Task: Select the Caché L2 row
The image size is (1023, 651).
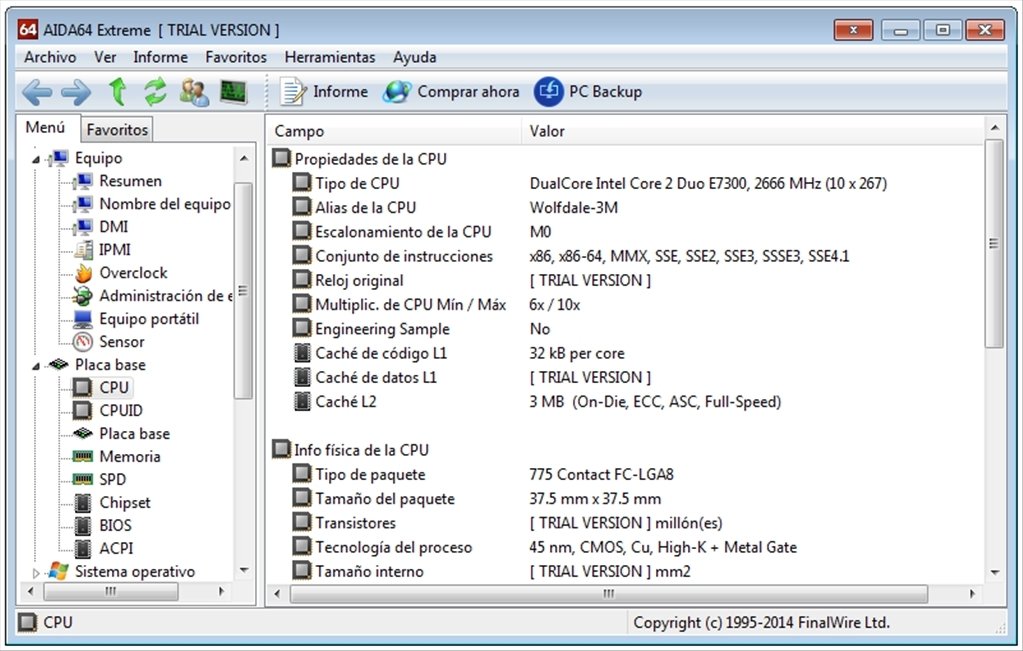Action: click(x=626, y=402)
